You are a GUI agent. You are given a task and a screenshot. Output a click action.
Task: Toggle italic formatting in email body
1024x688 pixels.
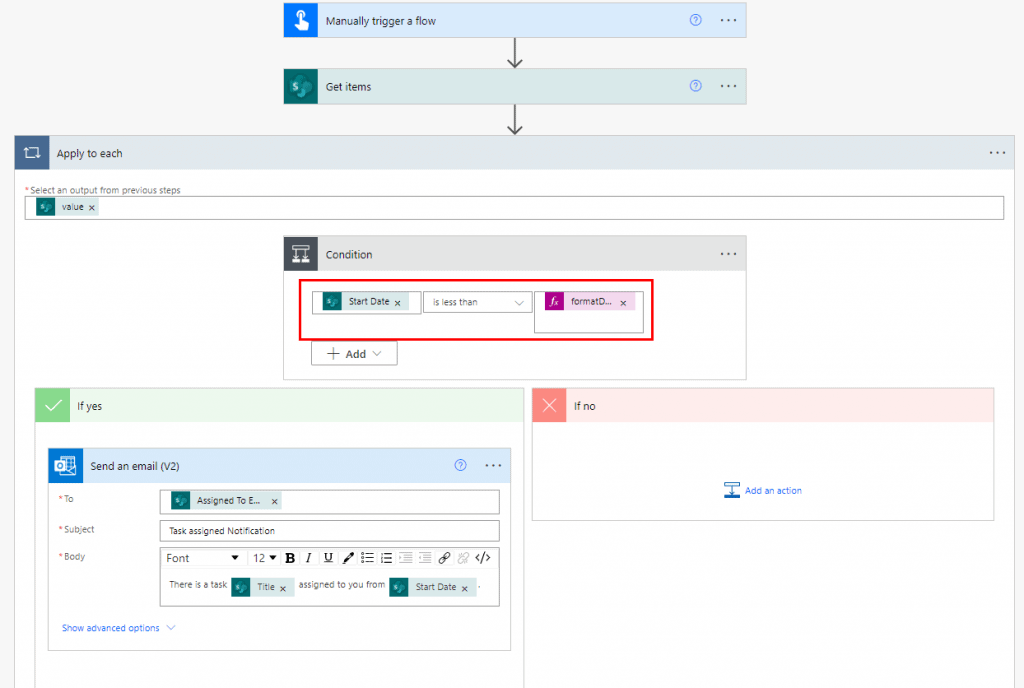pyautogui.click(x=309, y=558)
